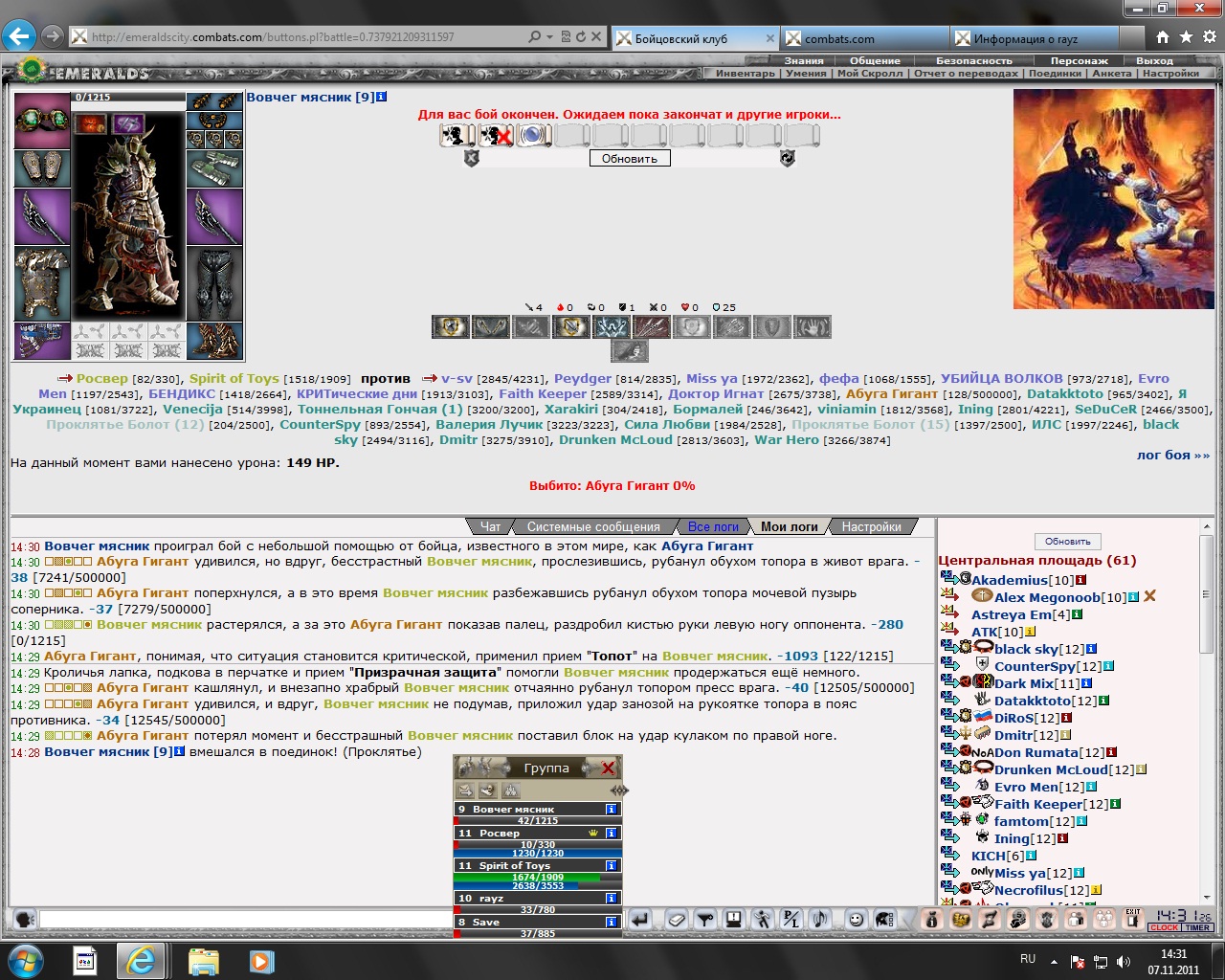Click the Анкета submenu item
1225x980 pixels.
click(x=1111, y=73)
